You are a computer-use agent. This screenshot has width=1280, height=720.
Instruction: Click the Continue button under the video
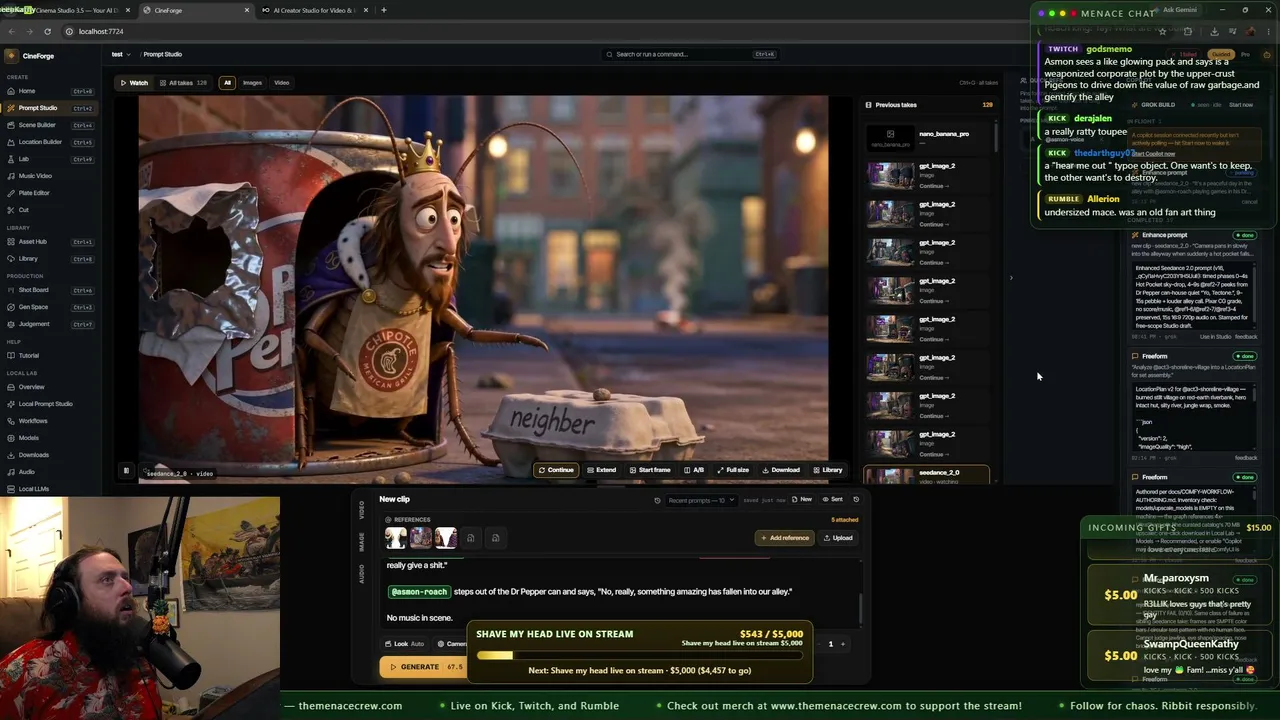pyautogui.click(x=556, y=470)
